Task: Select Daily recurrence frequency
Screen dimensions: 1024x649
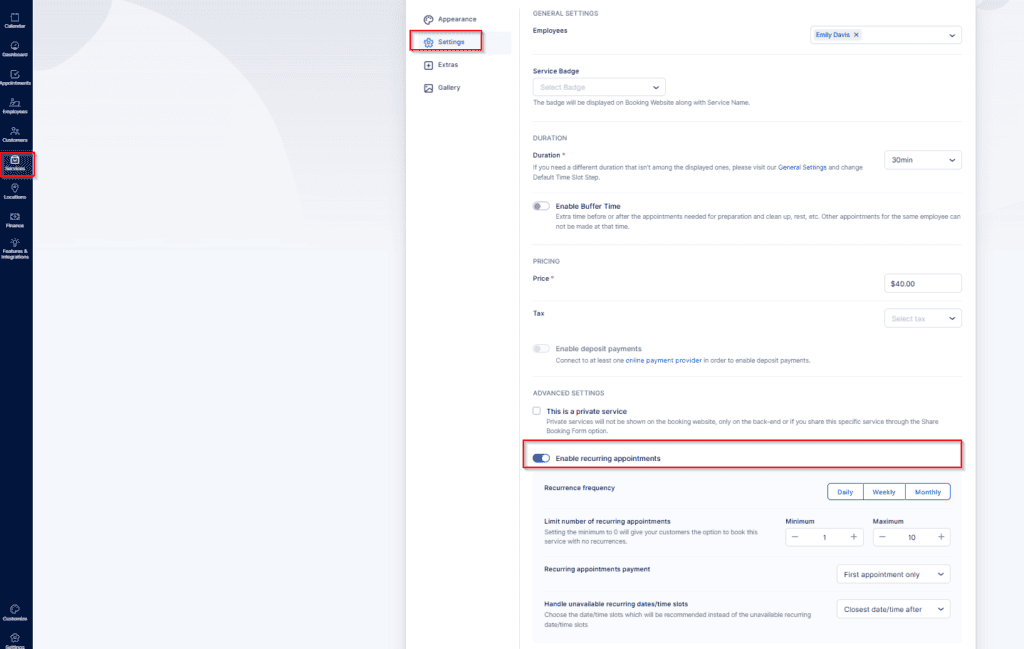Action: point(845,492)
